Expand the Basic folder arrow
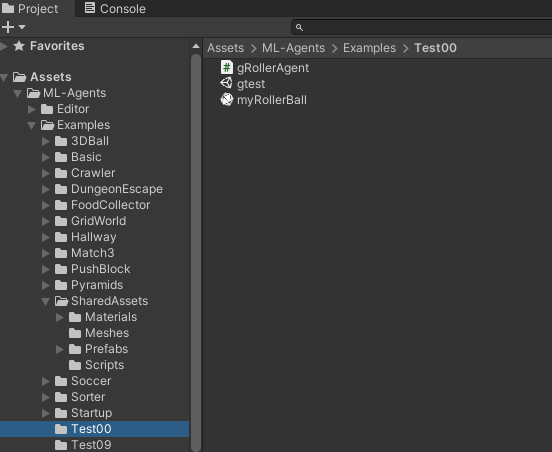 click(46, 157)
